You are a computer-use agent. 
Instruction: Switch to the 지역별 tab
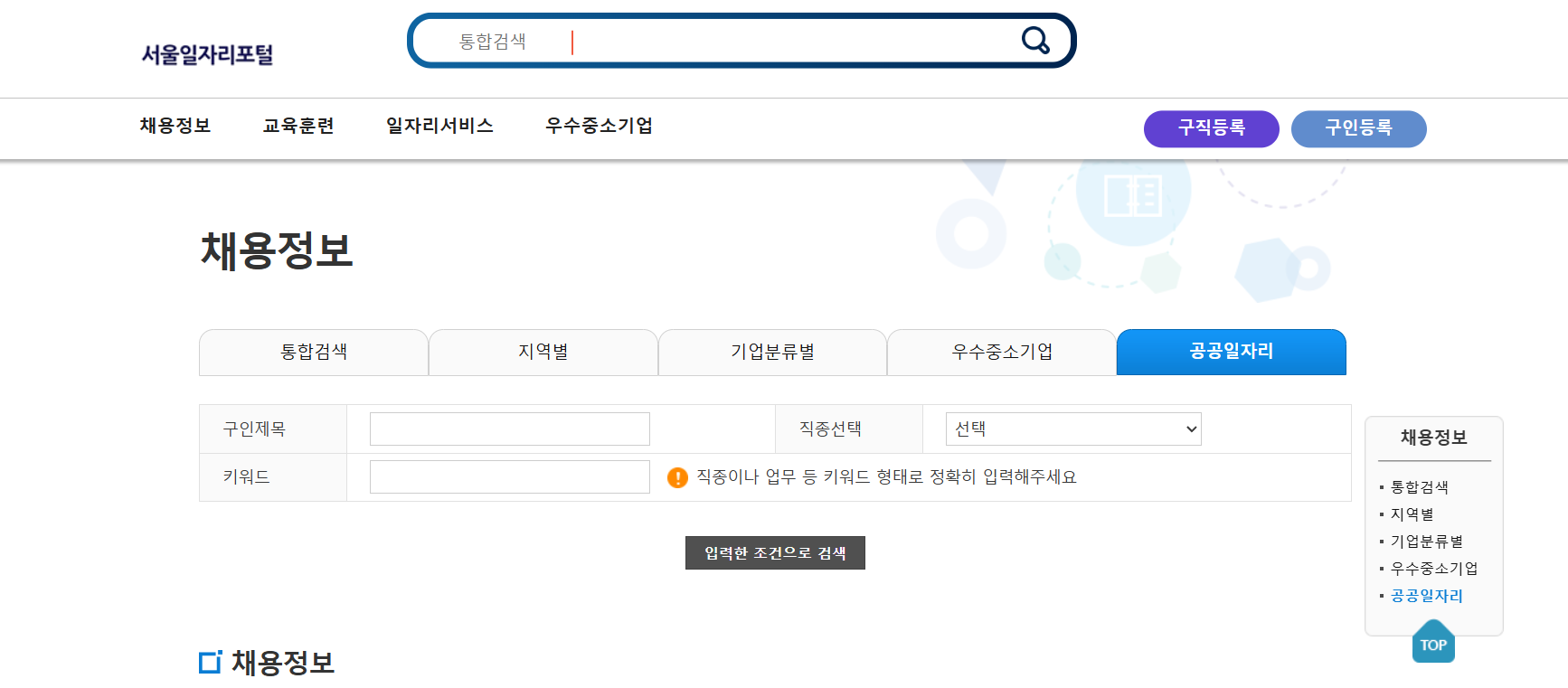pyautogui.click(x=543, y=352)
